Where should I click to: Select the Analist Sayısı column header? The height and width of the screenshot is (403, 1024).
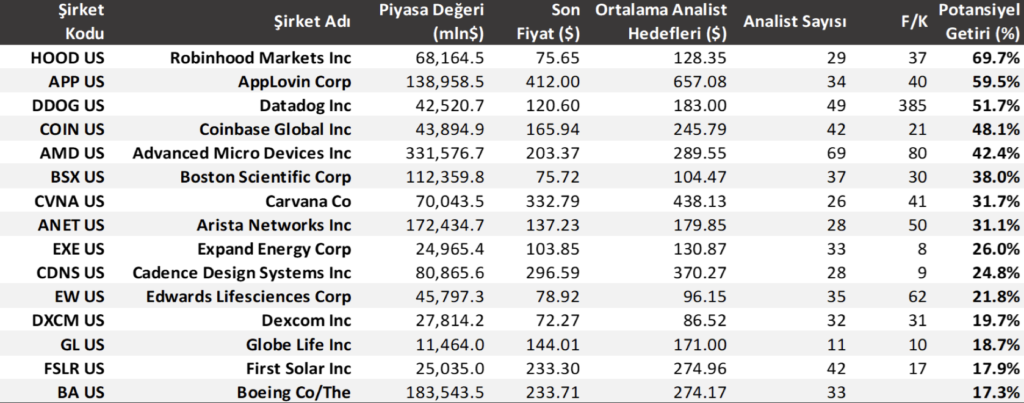pos(795,22)
